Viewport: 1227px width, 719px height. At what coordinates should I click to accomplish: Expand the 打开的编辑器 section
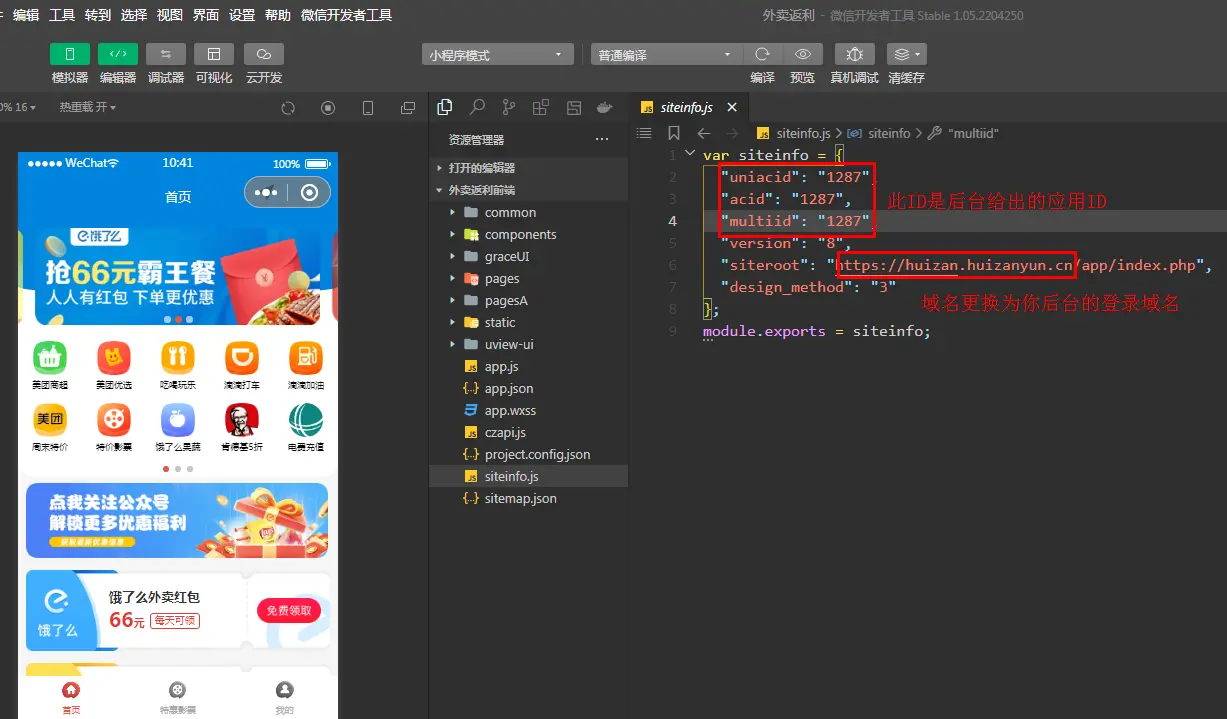tap(528, 168)
